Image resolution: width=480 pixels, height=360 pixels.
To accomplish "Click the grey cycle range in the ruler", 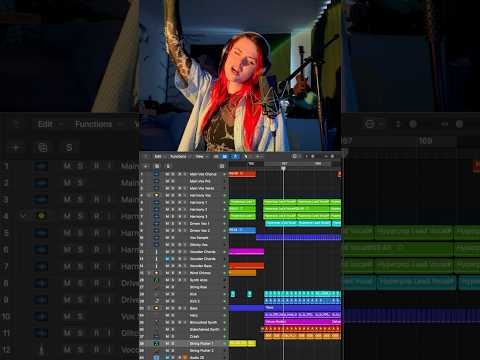I will 298,164.
